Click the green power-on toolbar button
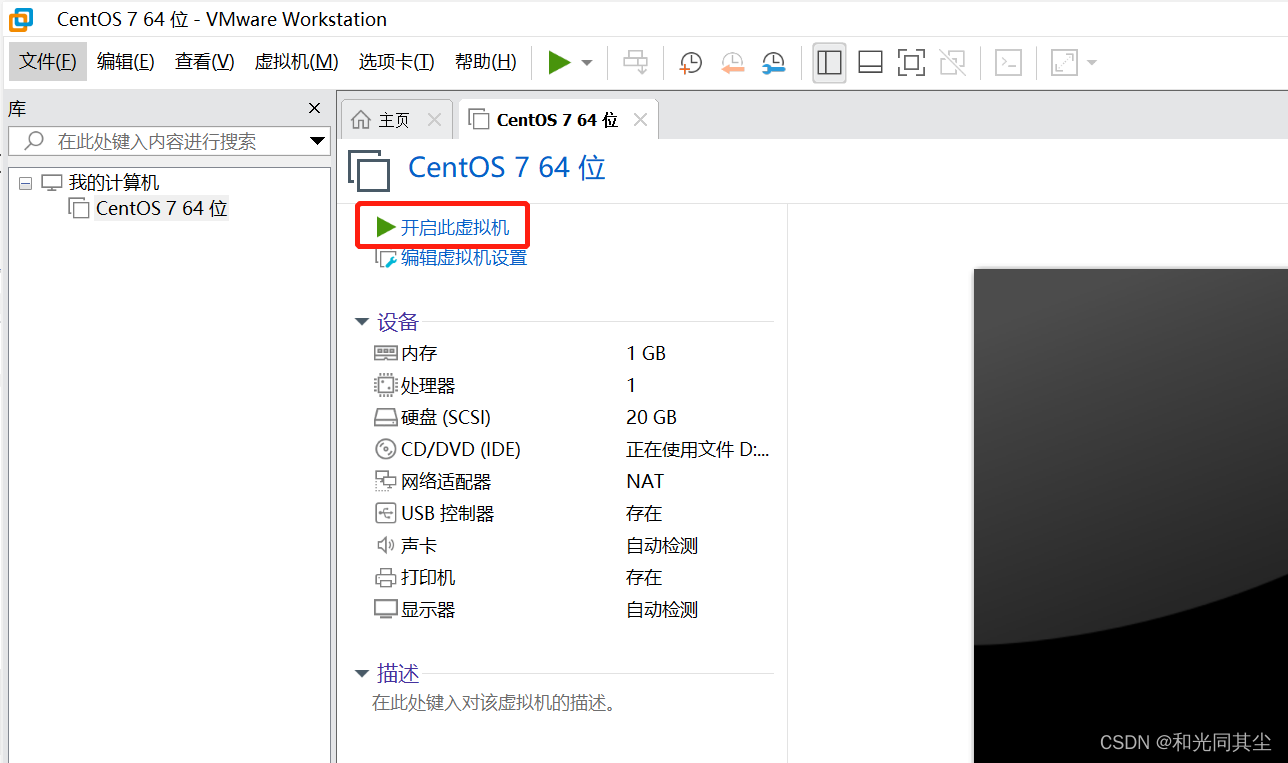The image size is (1288, 763). (559, 63)
